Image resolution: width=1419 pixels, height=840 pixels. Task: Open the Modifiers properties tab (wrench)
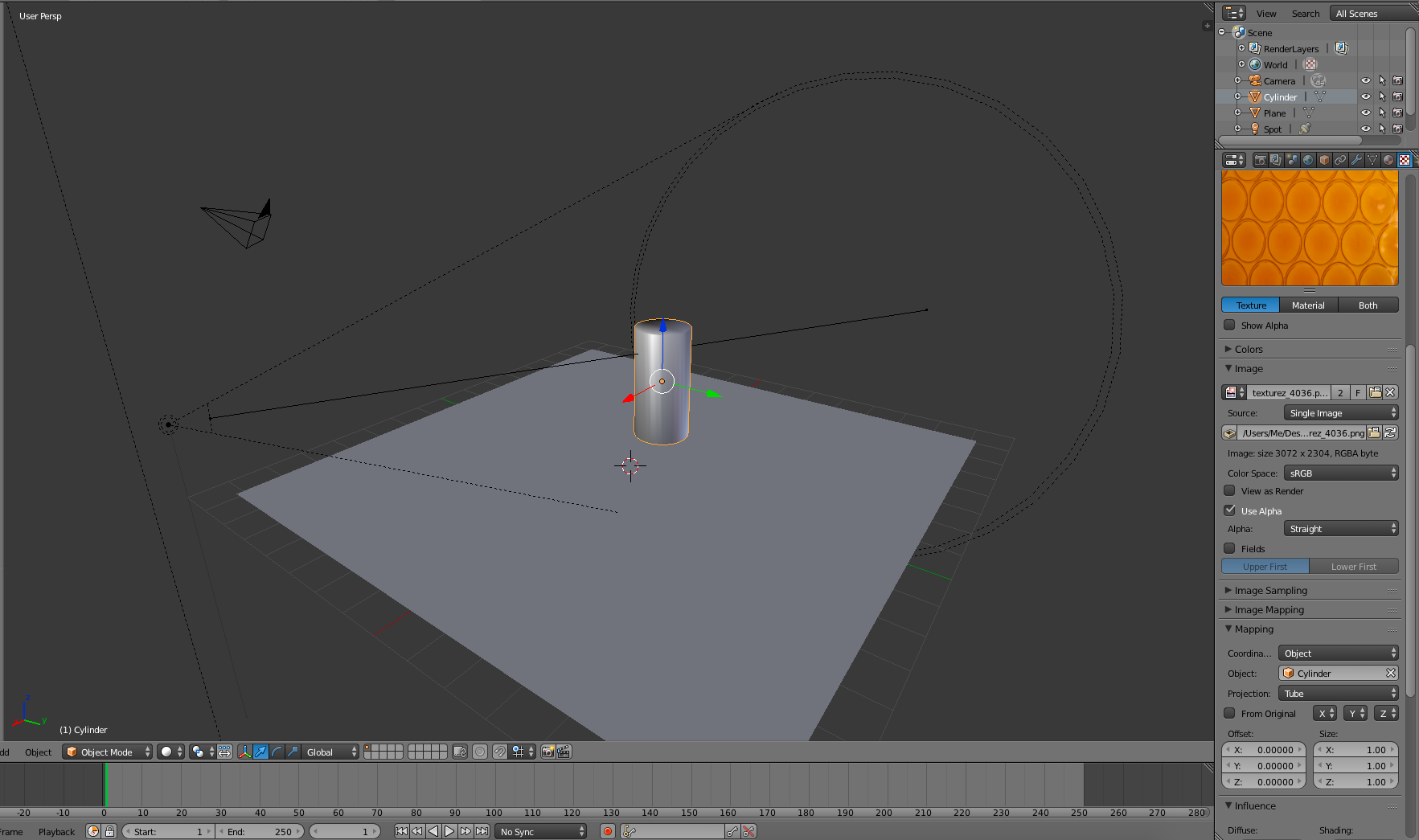point(1357,159)
